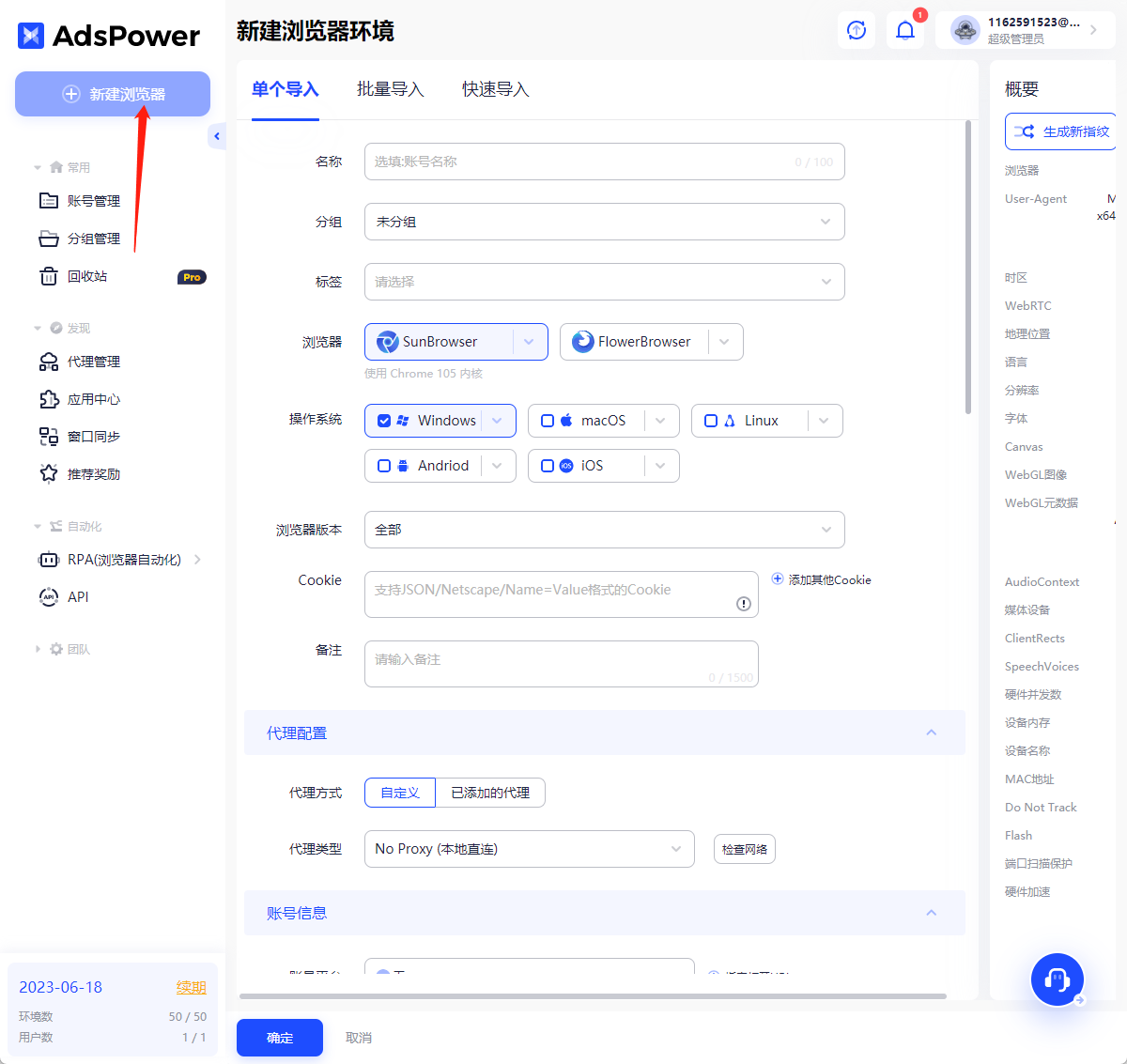Viewport: 1127px width, 1064px height.
Task: Click the Cookie field info icon
Action: coord(744,604)
